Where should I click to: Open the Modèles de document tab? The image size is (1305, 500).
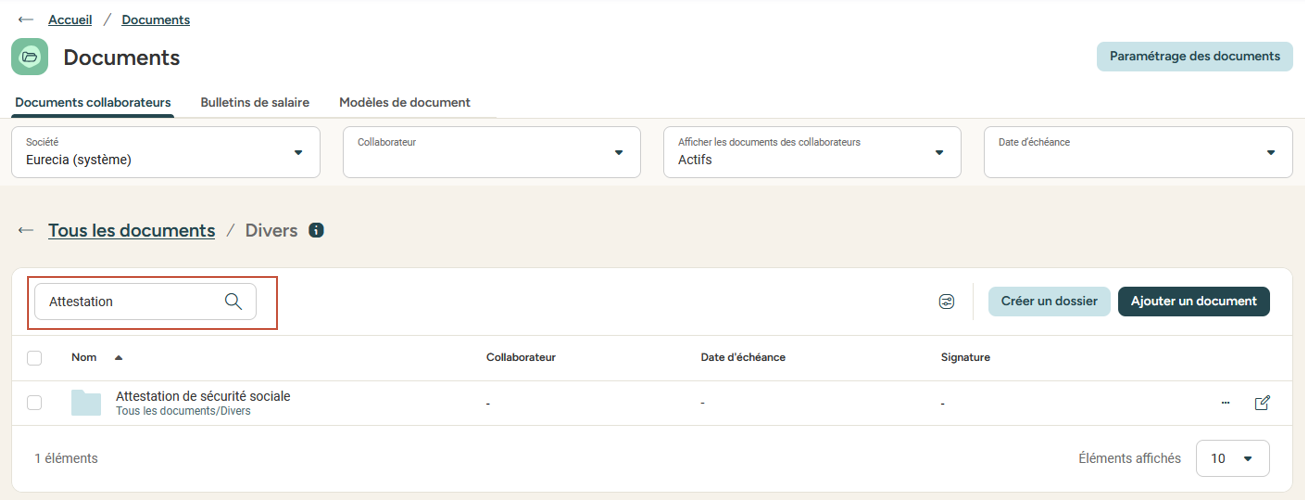[x=404, y=102]
